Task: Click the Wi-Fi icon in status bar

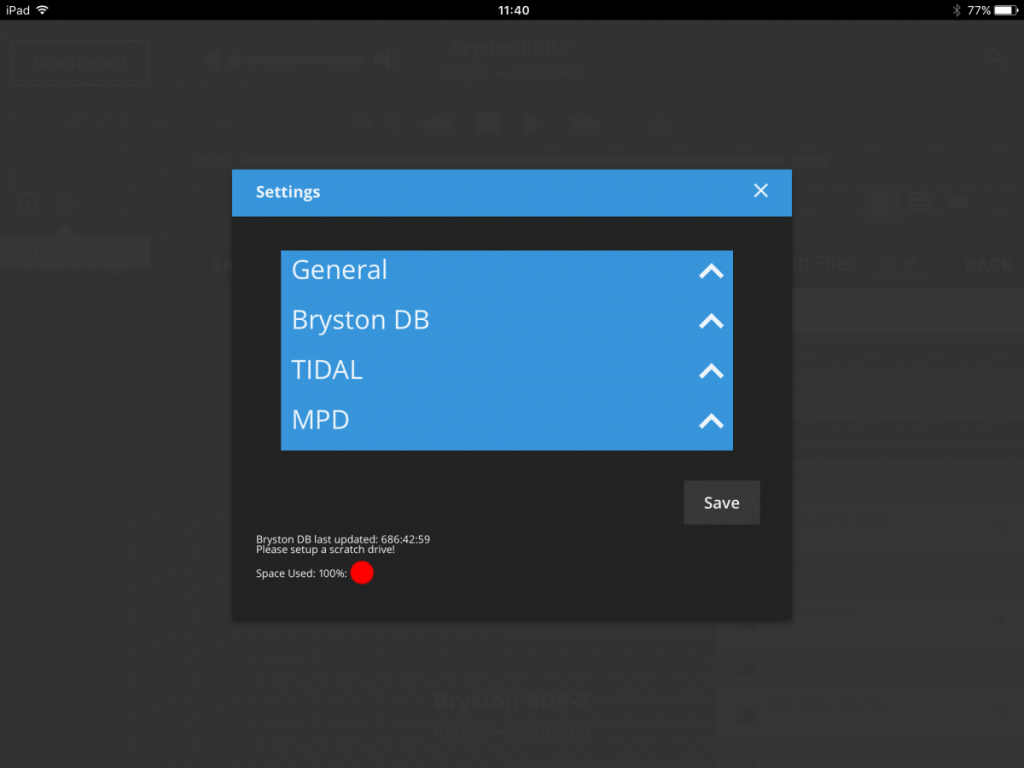Action: point(42,10)
